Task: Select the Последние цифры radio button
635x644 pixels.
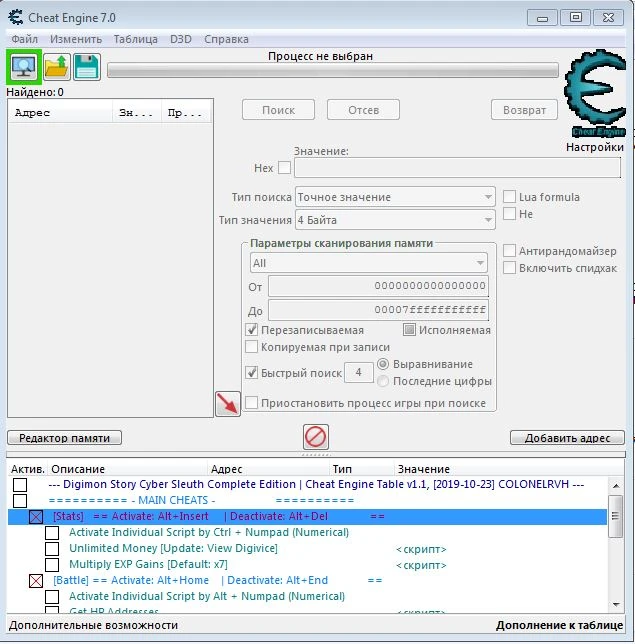Action: point(383,381)
